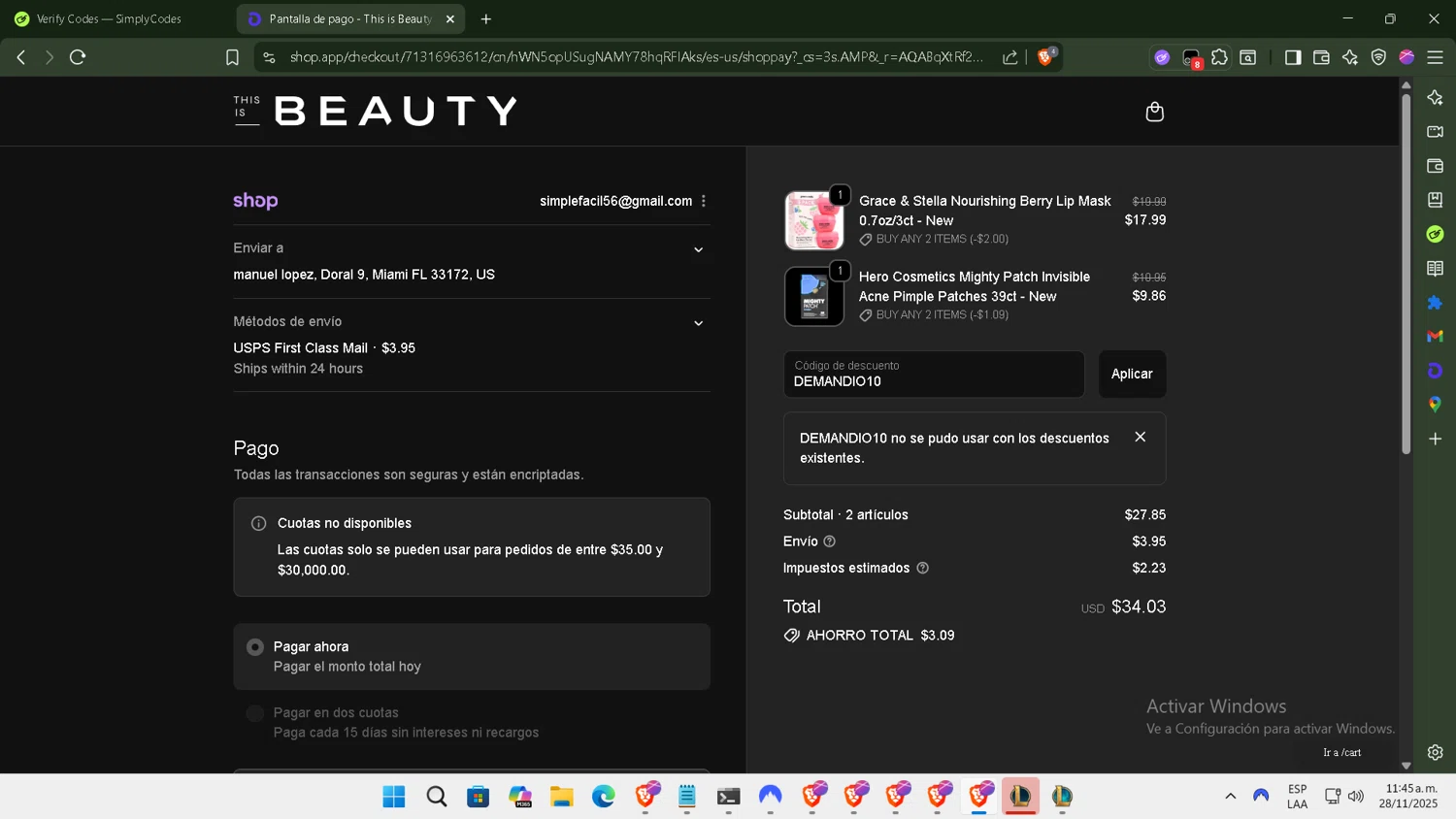Open Bookmarks panel in the sidebar
This screenshot has width=1456, height=819.
1436,200
